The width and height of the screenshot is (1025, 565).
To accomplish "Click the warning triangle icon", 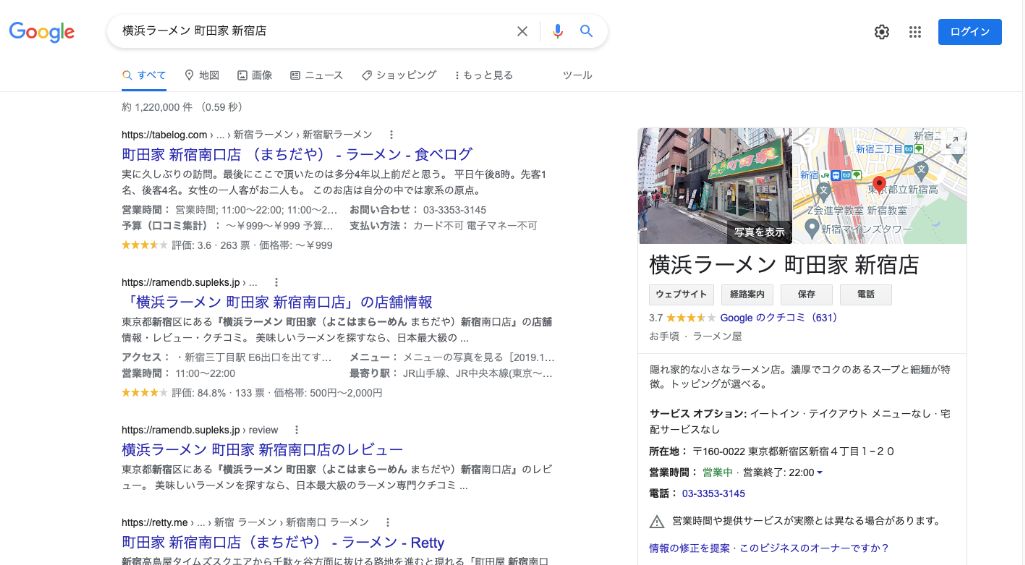I will click(x=656, y=521).
